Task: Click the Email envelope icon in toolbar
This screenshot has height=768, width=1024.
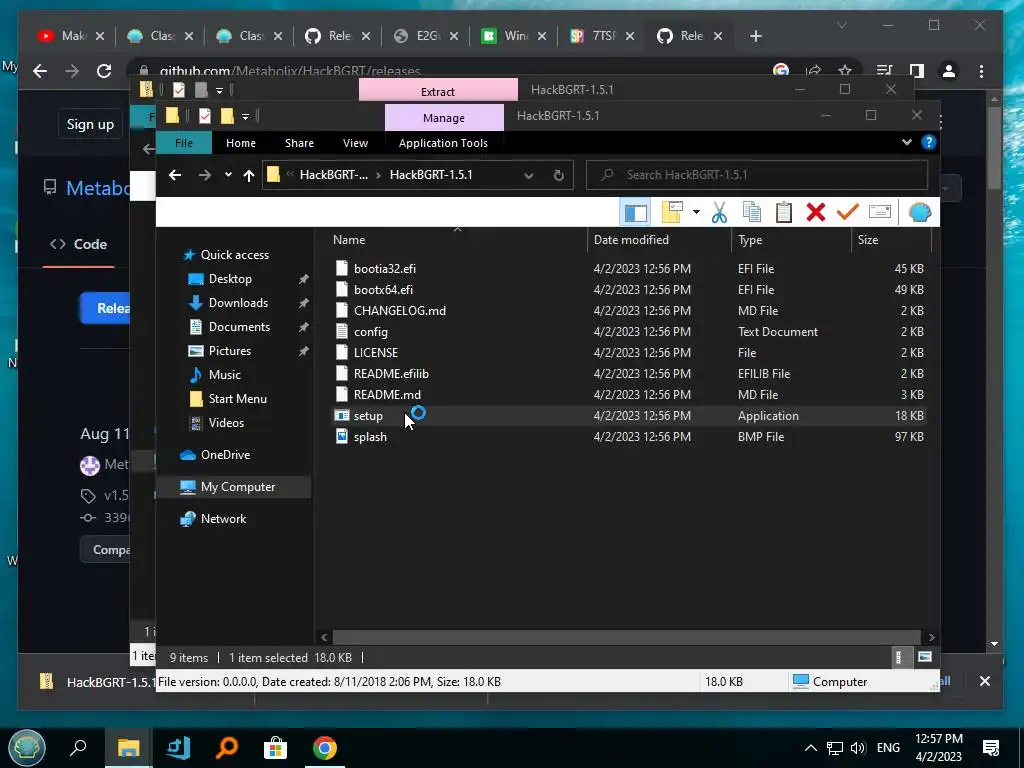Action: click(880, 212)
